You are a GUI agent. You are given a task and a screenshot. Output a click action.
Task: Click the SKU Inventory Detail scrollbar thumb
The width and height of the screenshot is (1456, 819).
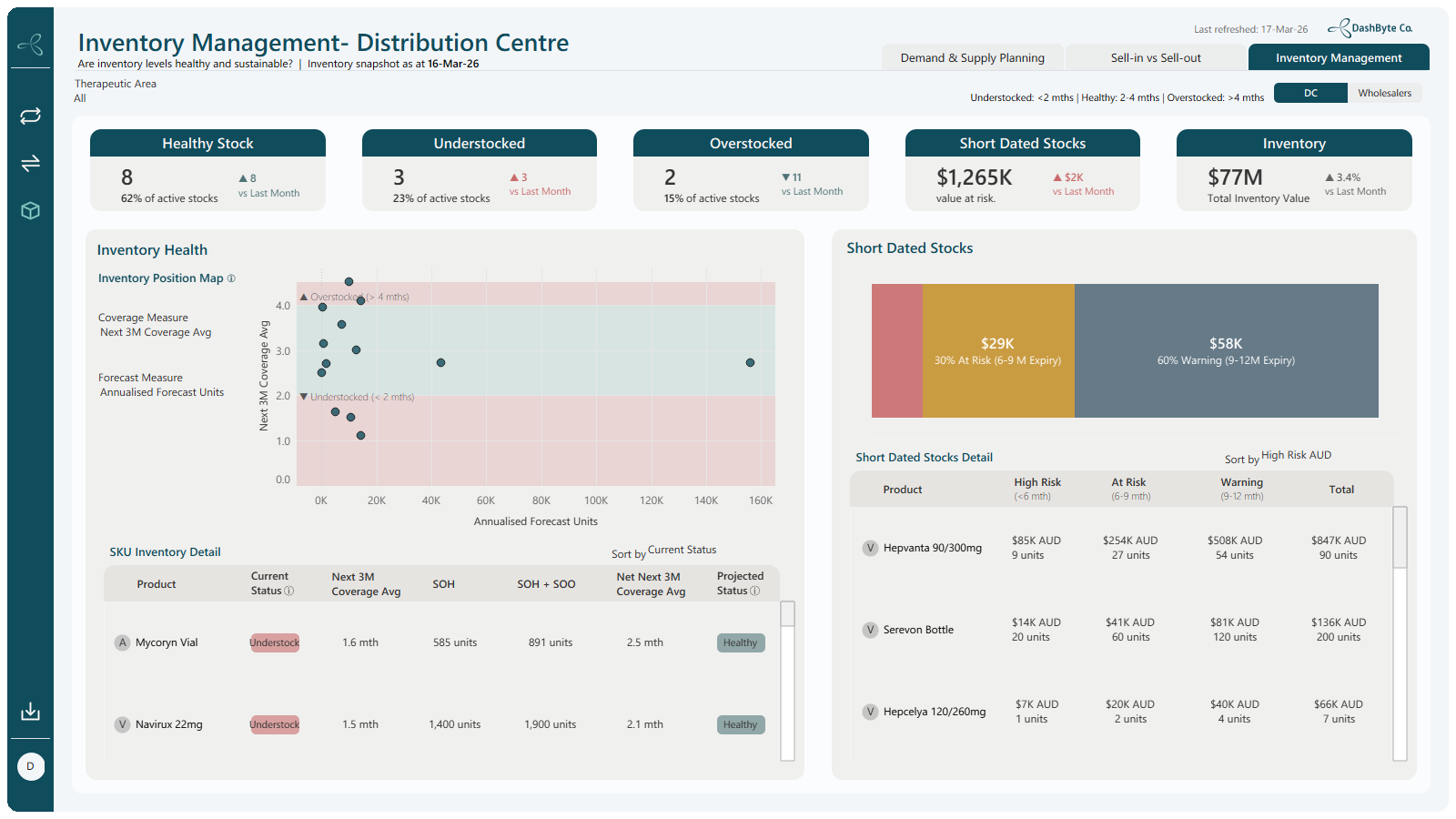788,613
